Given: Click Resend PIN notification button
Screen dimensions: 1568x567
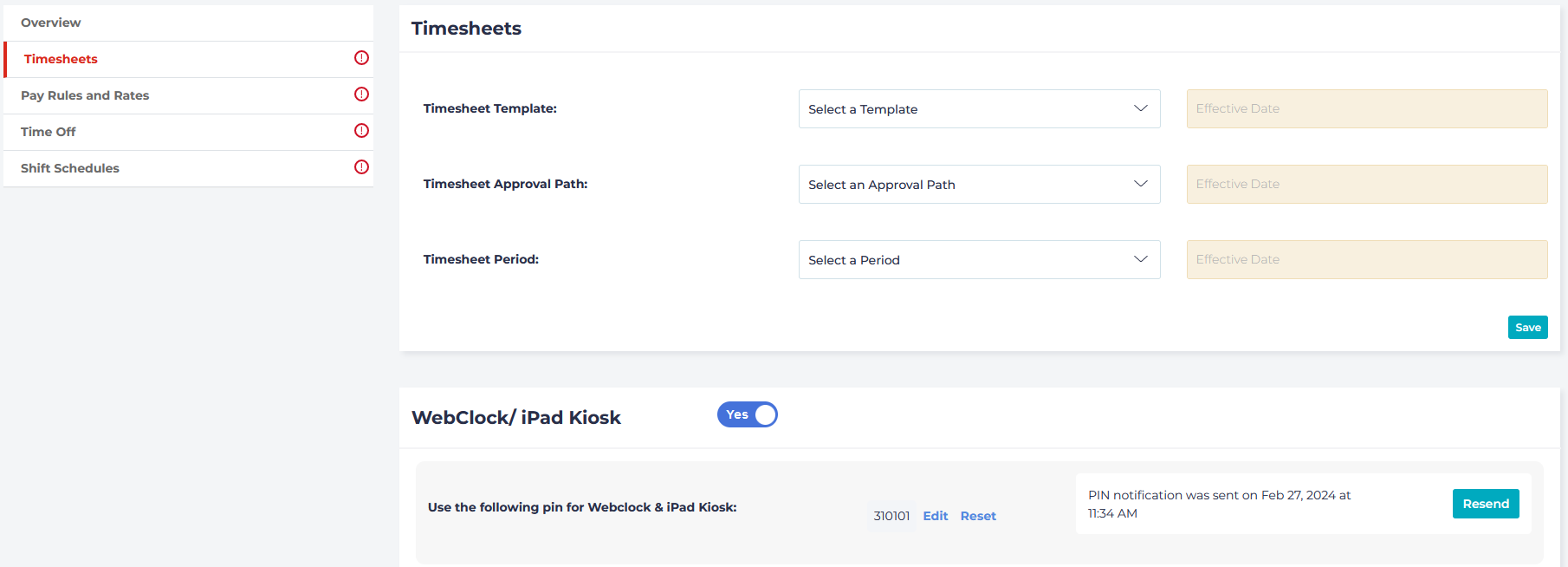Looking at the screenshot, I should [x=1485, y=504].
